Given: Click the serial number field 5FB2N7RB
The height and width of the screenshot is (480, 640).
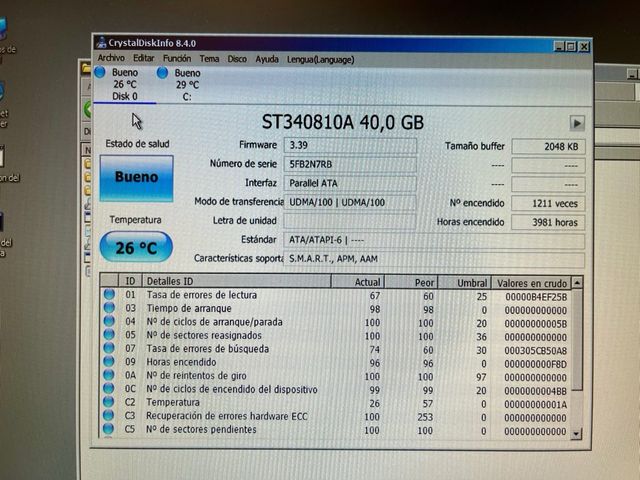Looking at the screenshot, I should tap(350, 164).
